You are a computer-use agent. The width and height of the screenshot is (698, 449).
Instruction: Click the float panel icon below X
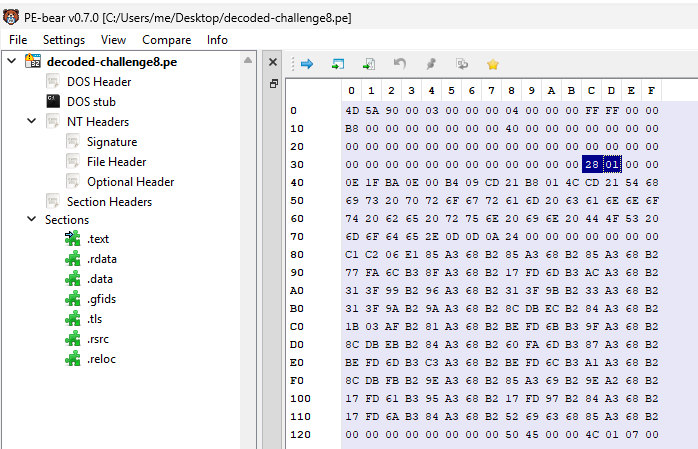(273, 84)
